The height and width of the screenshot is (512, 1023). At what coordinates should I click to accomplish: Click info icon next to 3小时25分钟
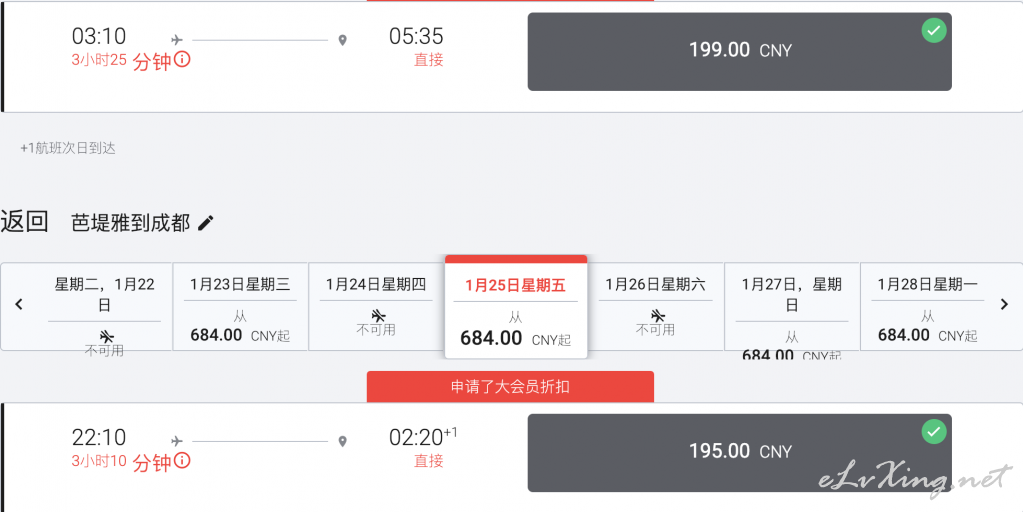point(183,60)
